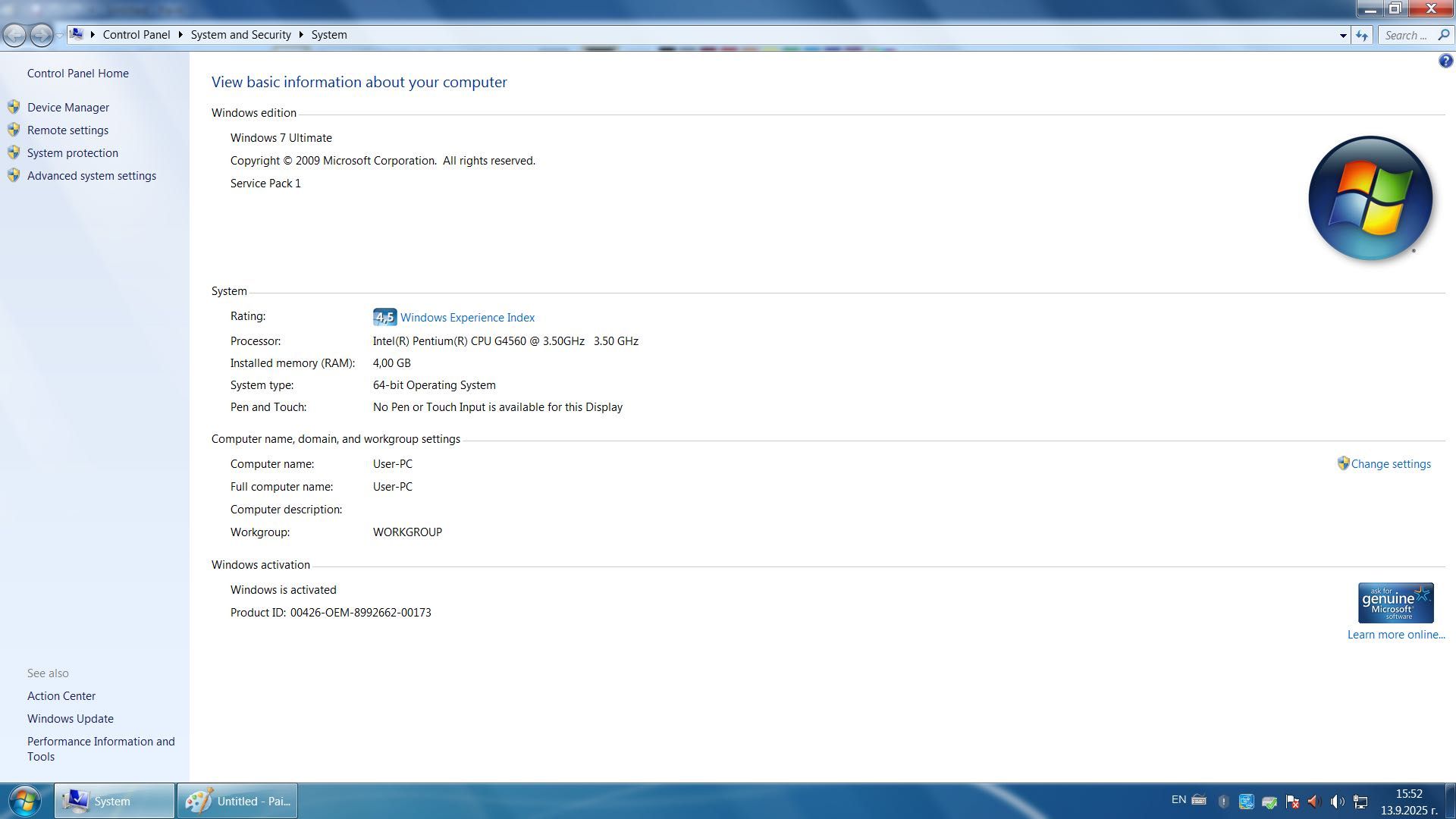Switch to Untitled - Paint taskbar button
Image resolution: width=1456 pixels, height=819 pixels.
click(237, 801)
